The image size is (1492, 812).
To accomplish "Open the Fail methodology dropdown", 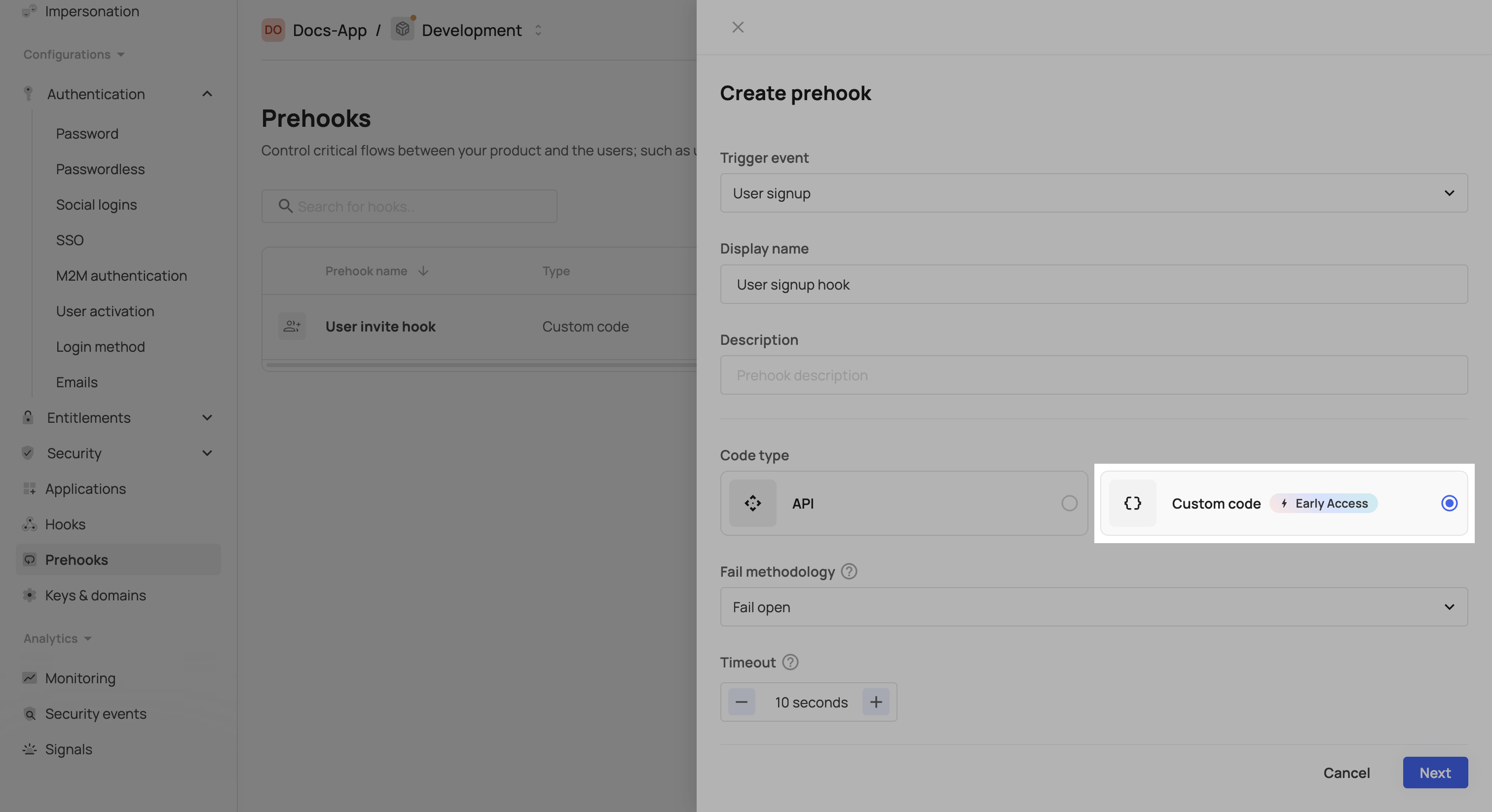I will point(1093,607).
